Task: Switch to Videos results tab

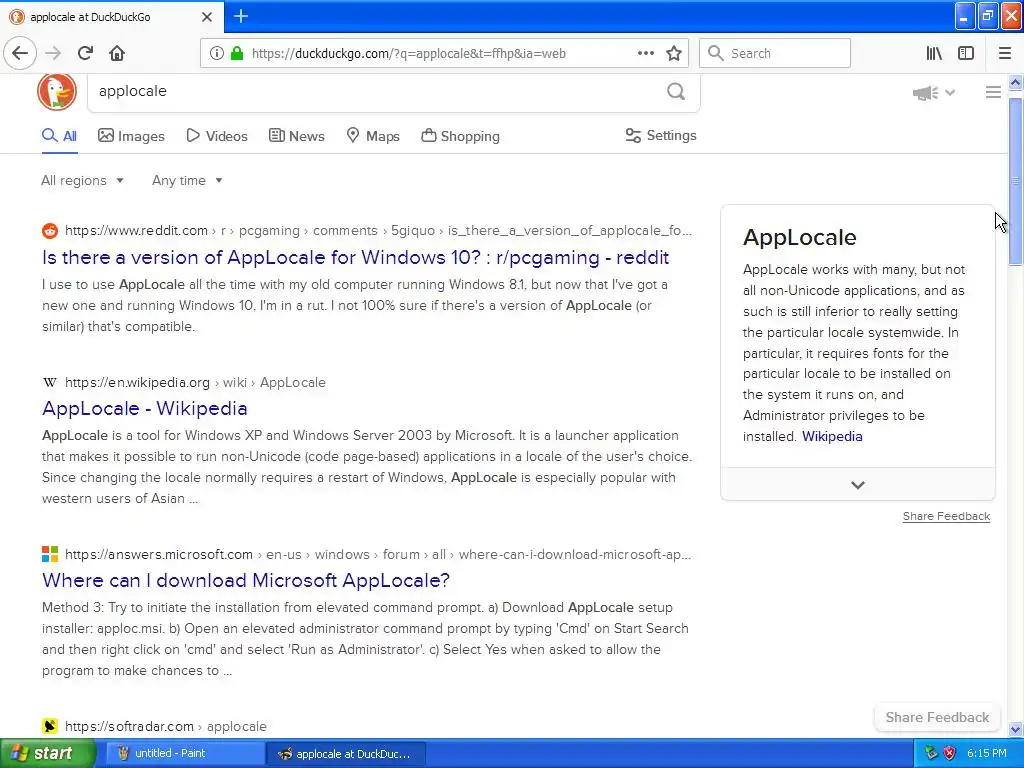Action: tap(217, 136)
